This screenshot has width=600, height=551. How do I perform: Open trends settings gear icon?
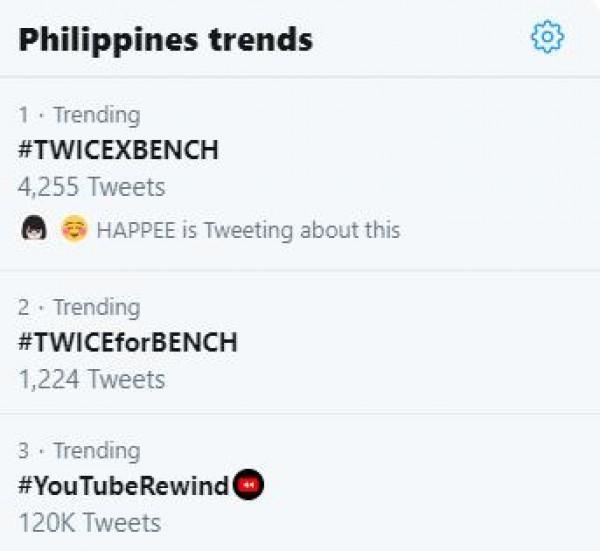click(x=547, y=38)
